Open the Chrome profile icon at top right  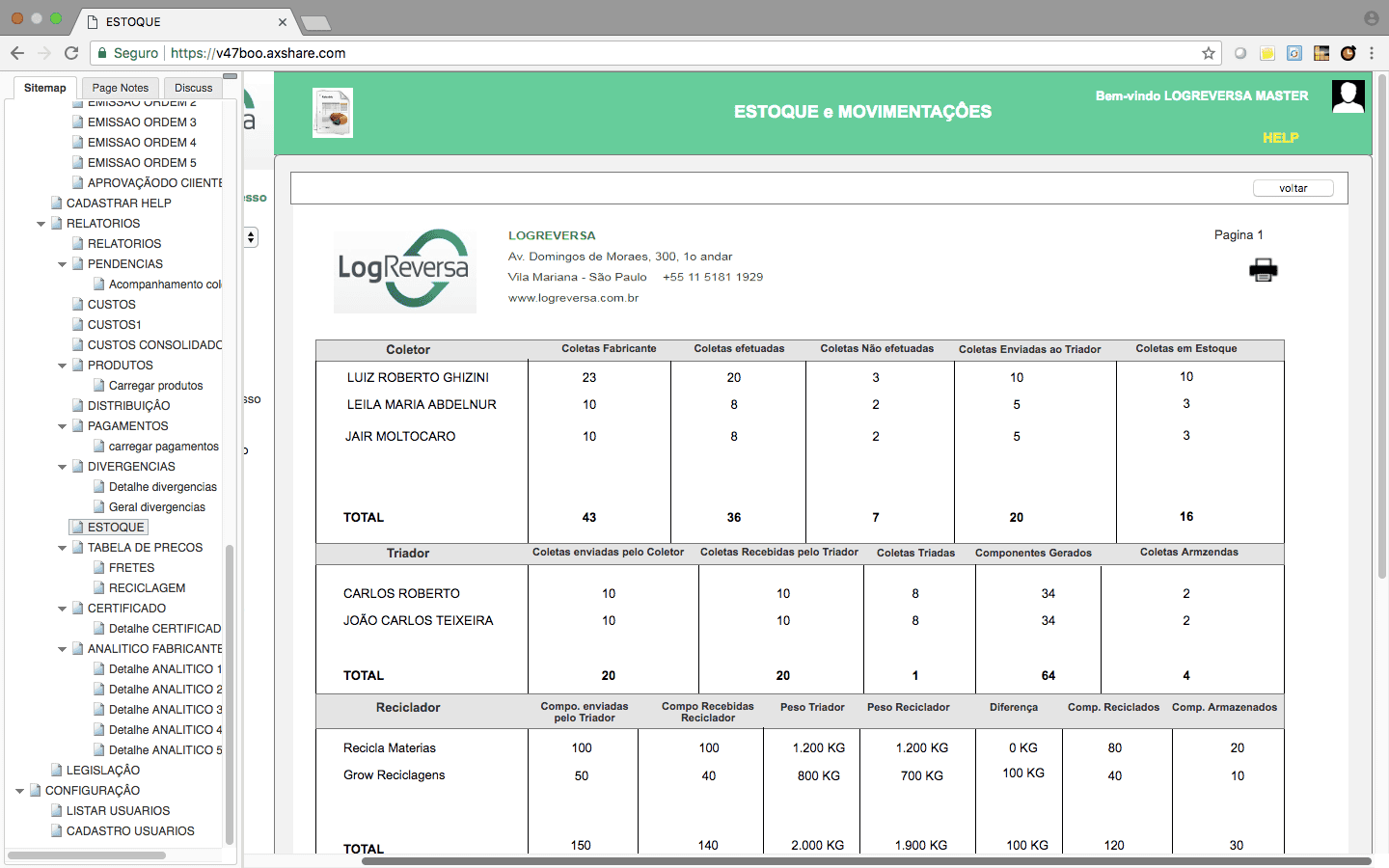(1372, 18)
